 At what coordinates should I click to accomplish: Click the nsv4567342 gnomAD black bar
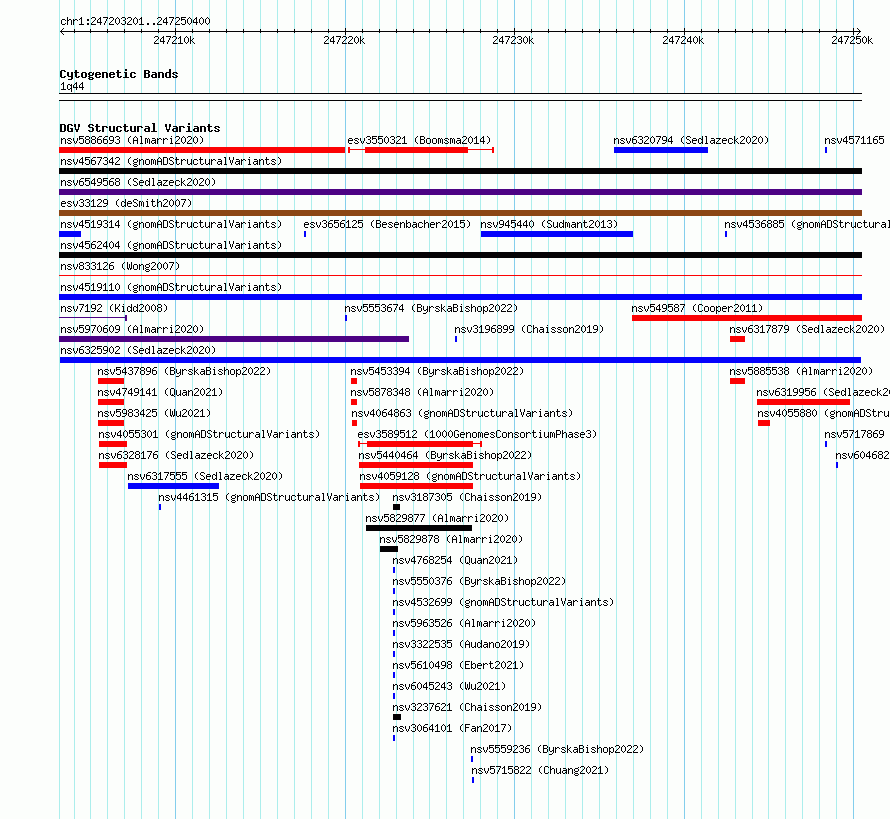(460, 171)
